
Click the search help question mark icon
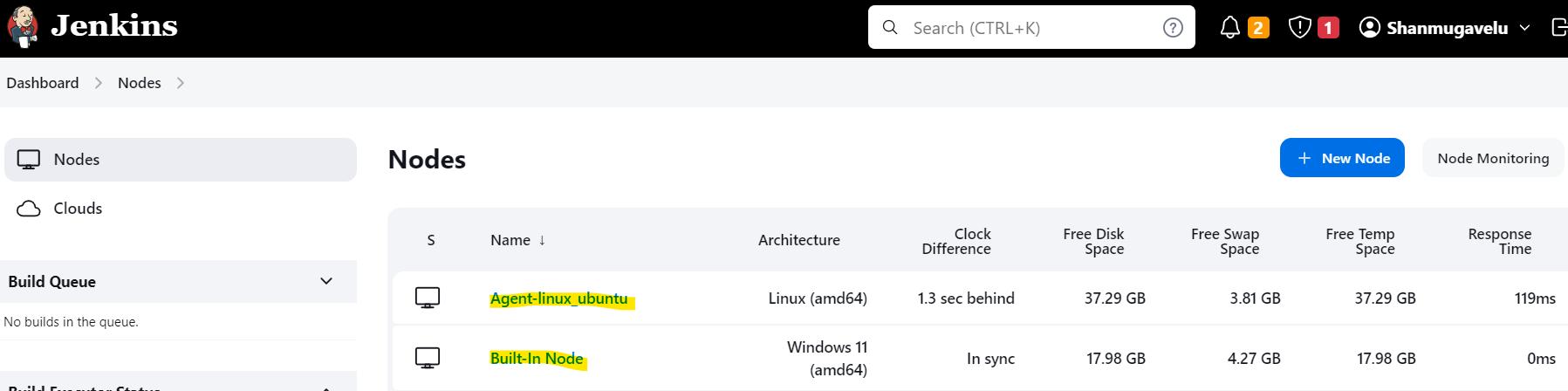click(1173, 28)
